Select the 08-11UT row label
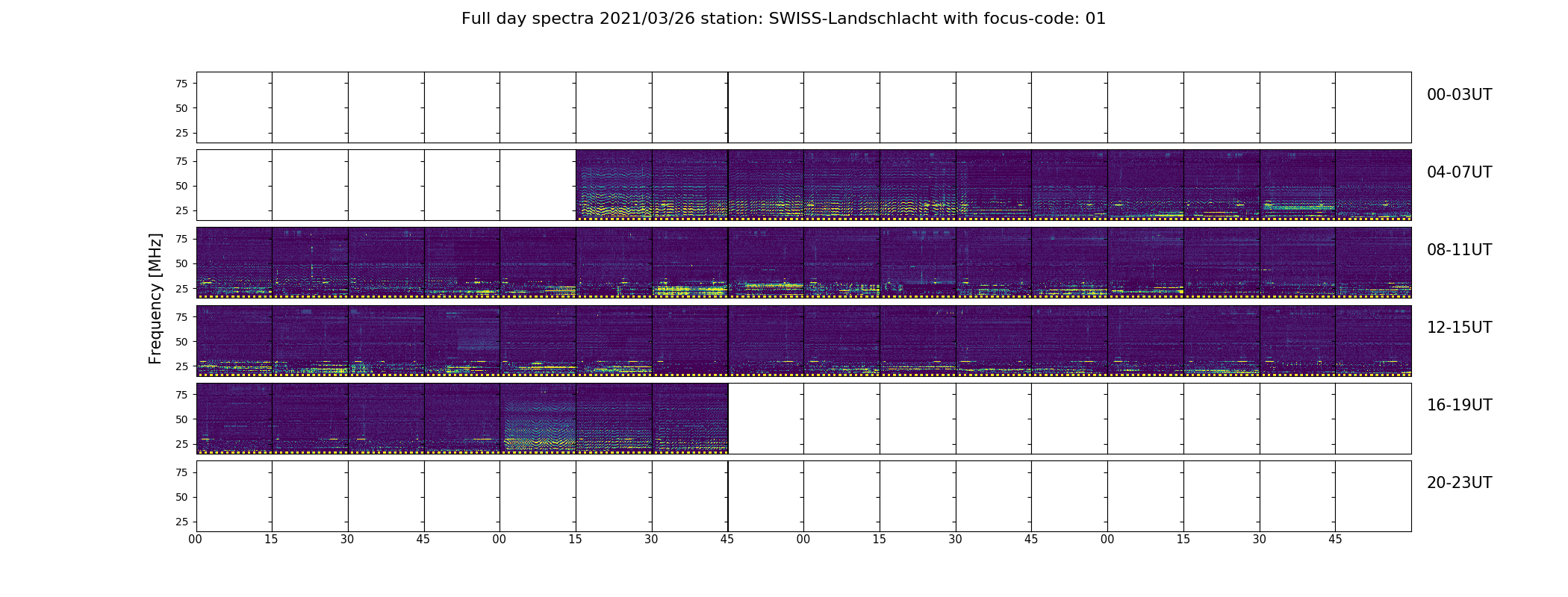The width and height of the screenshot is (1568, 597). point(1459,250)
